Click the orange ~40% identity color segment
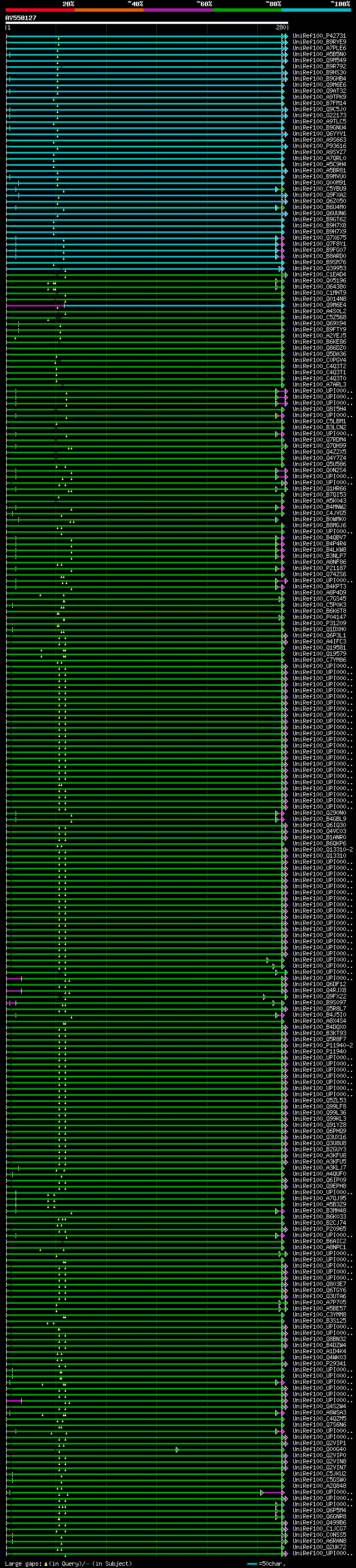 [109, 10]
